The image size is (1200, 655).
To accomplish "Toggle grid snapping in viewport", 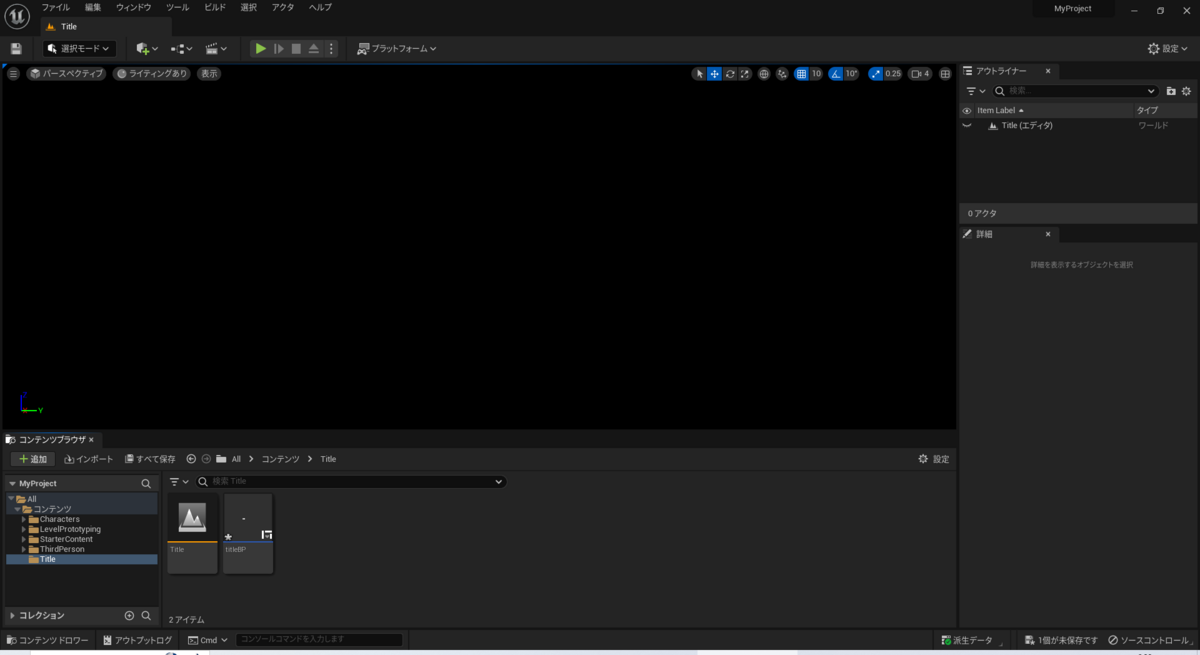I will coord(801,74).
